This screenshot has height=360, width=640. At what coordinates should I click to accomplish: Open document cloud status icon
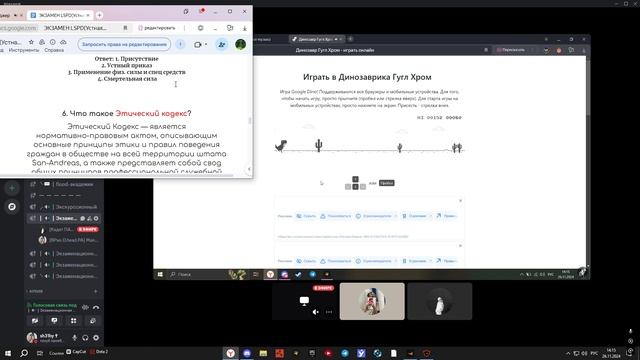63,42
